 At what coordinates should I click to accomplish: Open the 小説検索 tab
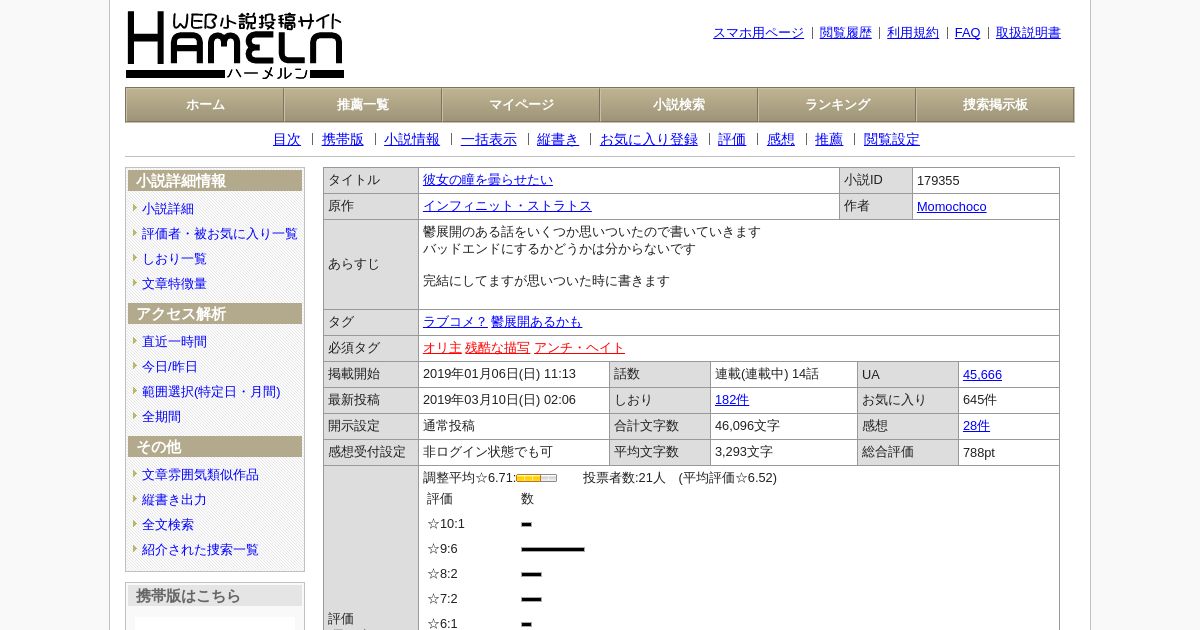click(679, 105)
